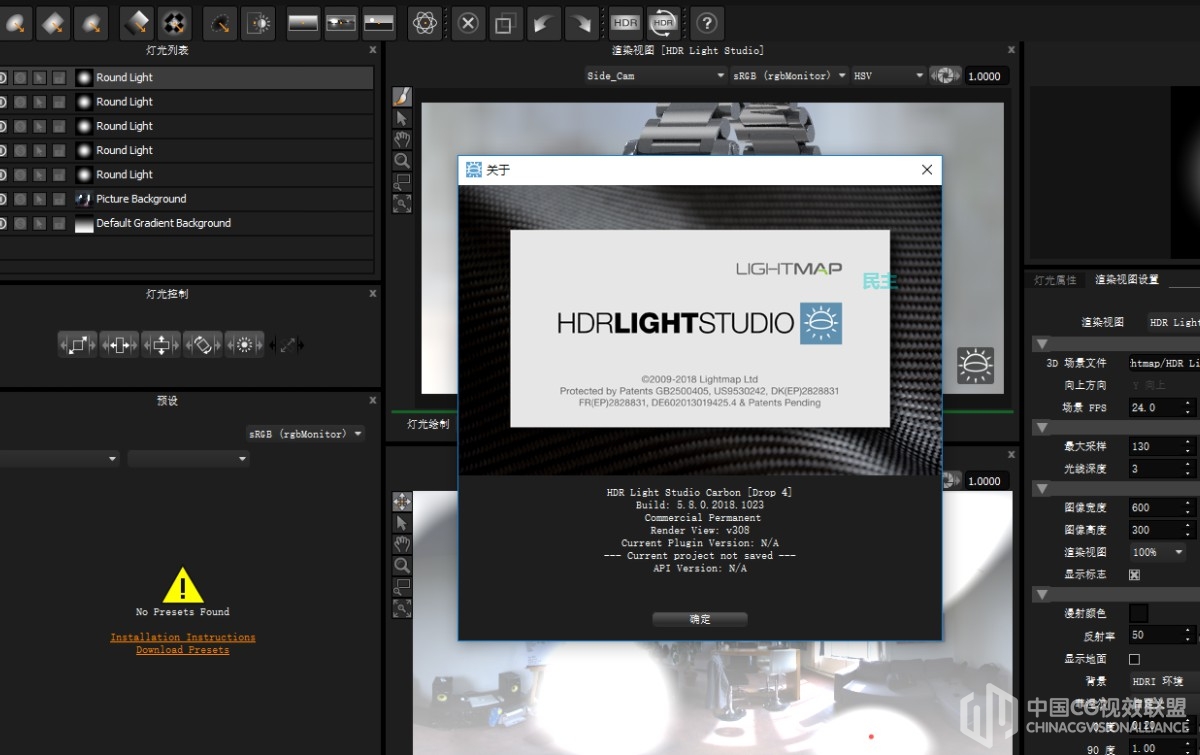Viewport: 1200px width, 755px height.
Task: Switch to the 灯光属性 tab
Action: click(x=1055, y=280)
